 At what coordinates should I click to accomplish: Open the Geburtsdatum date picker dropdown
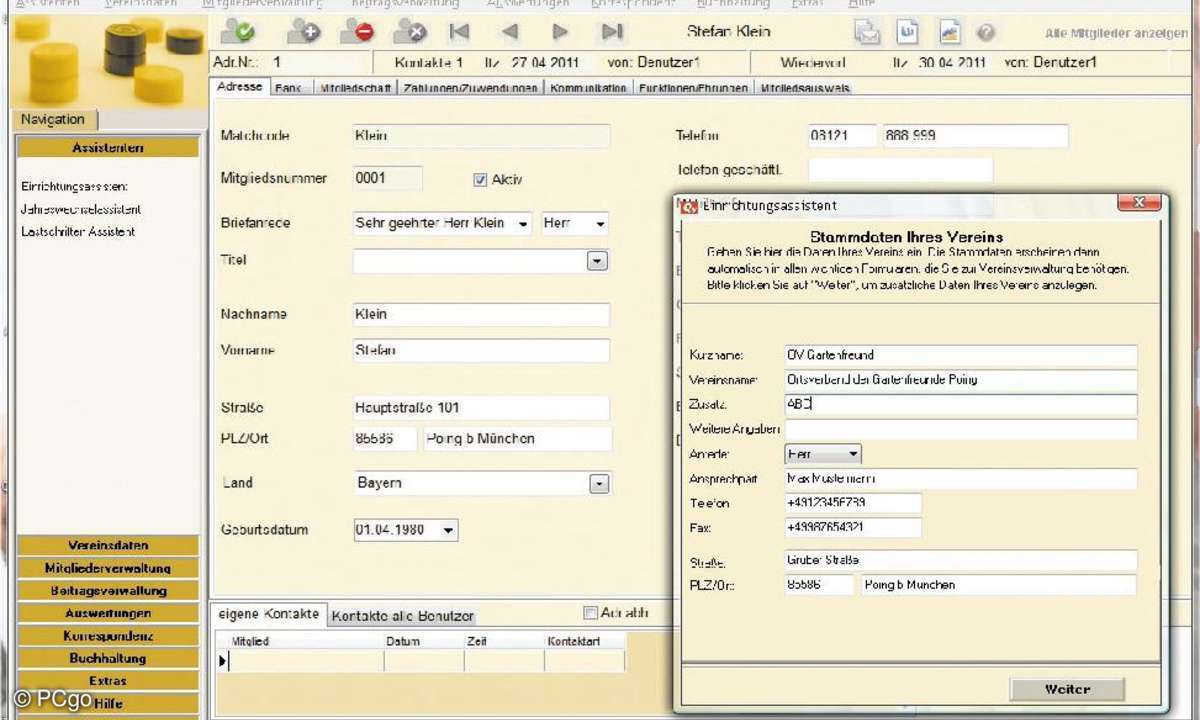click(448, 530)
